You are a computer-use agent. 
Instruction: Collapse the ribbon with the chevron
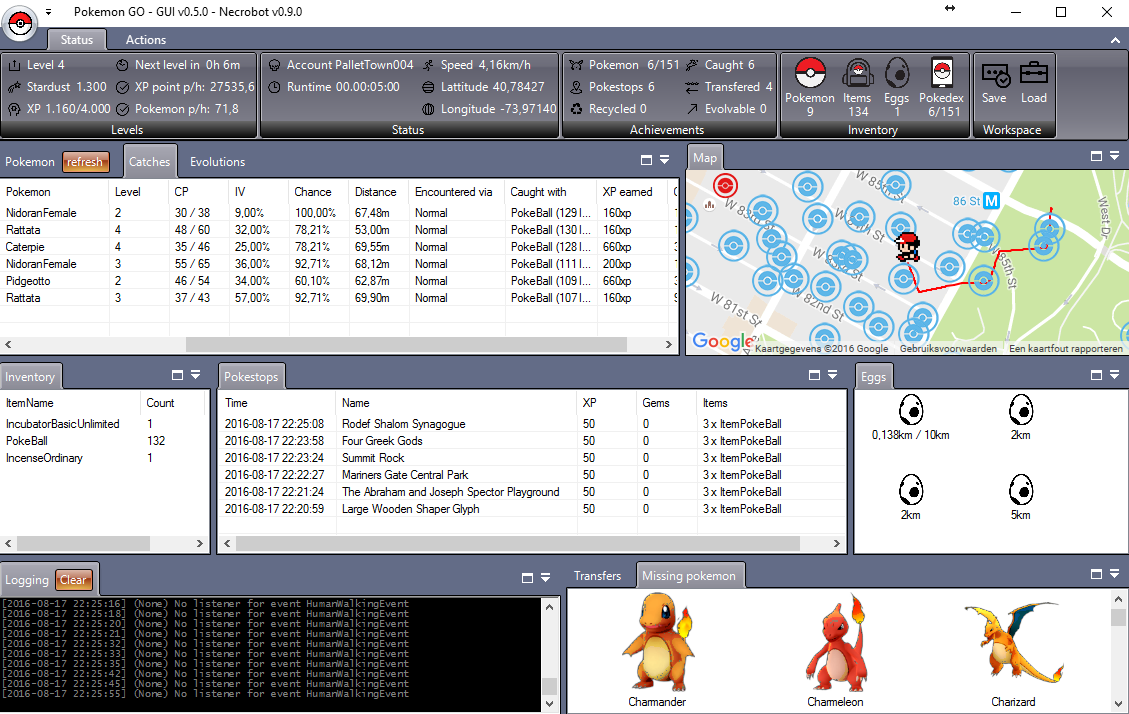tap(1116, 40)
